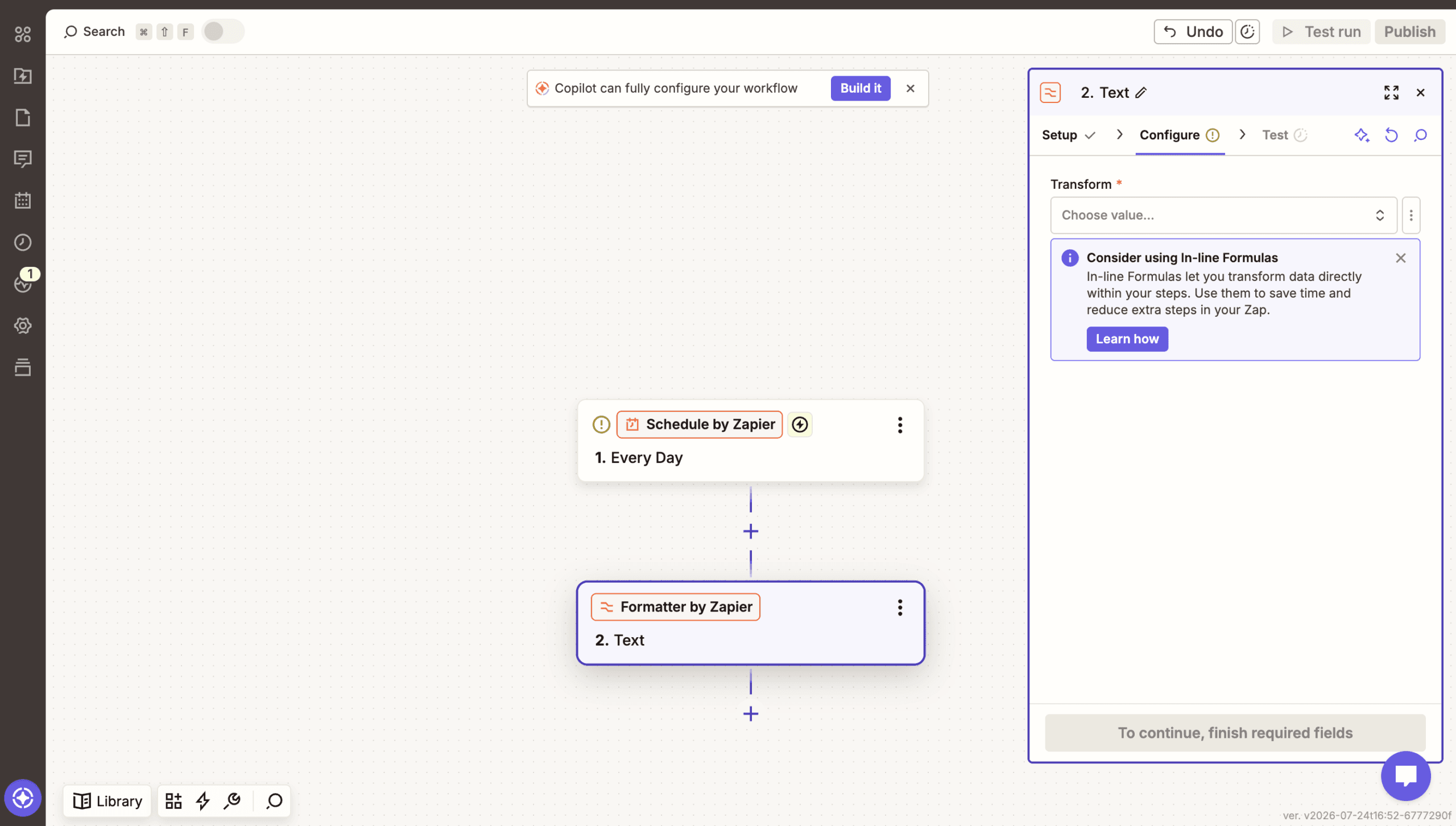Screen dimensions: 1456x826
Task: Click the add components grid icon in bottom toolbar
Action: 173,801
